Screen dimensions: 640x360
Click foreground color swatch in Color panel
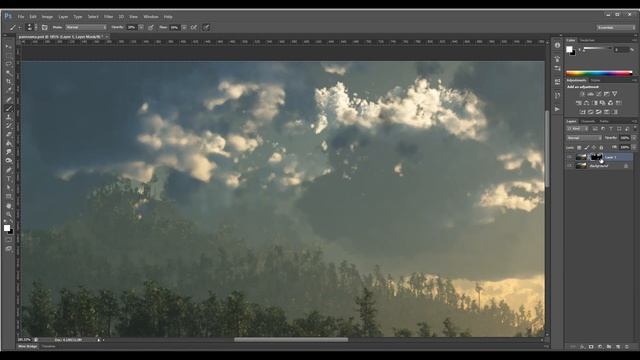tap(569, 49)
